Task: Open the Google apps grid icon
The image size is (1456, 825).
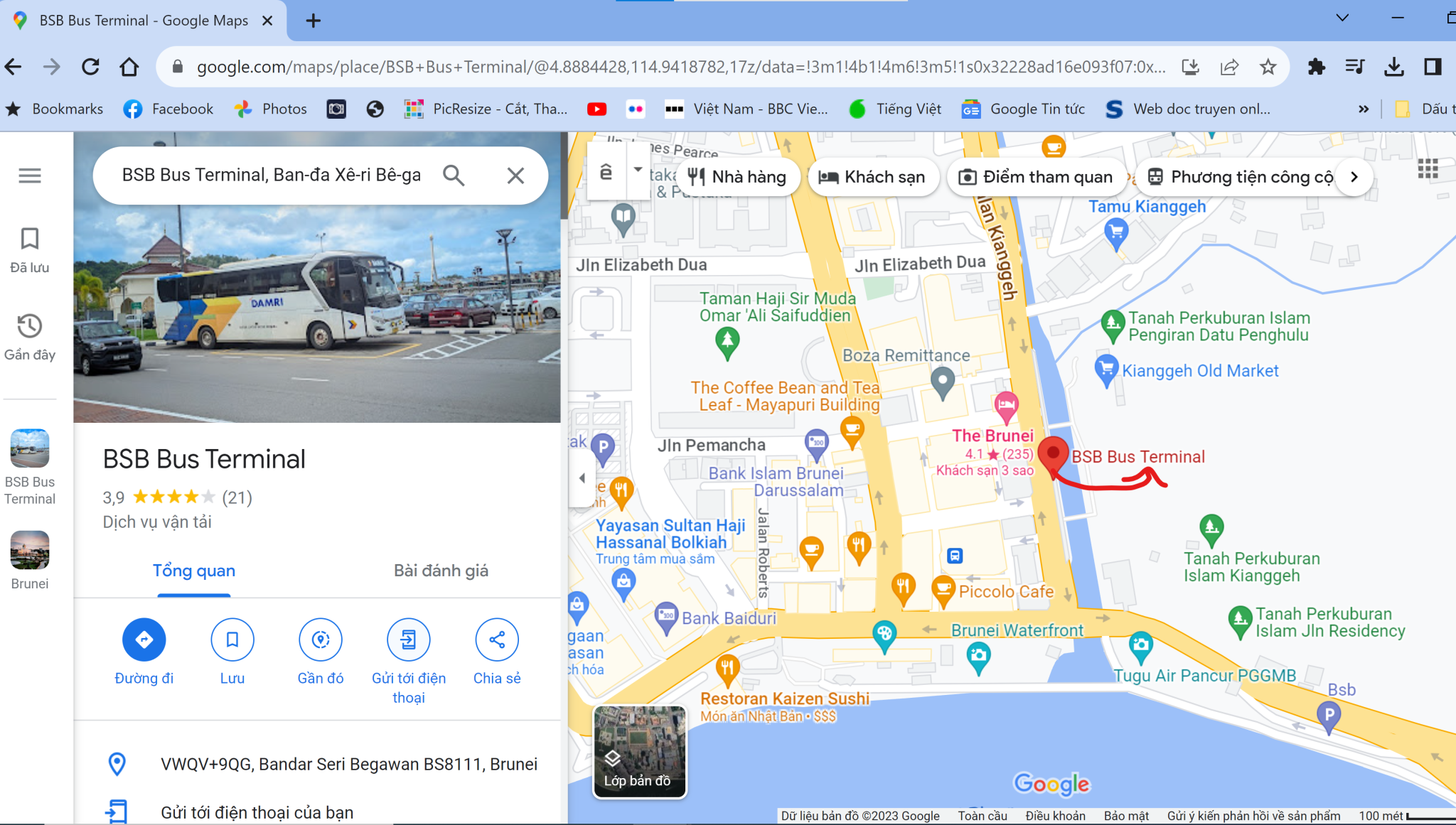Action: pos(1428,169)
